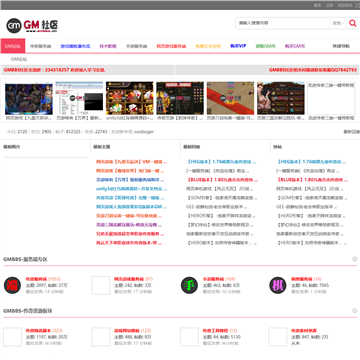Open the GOM引擎 post in 最新回复

click(x=222, y=198)
